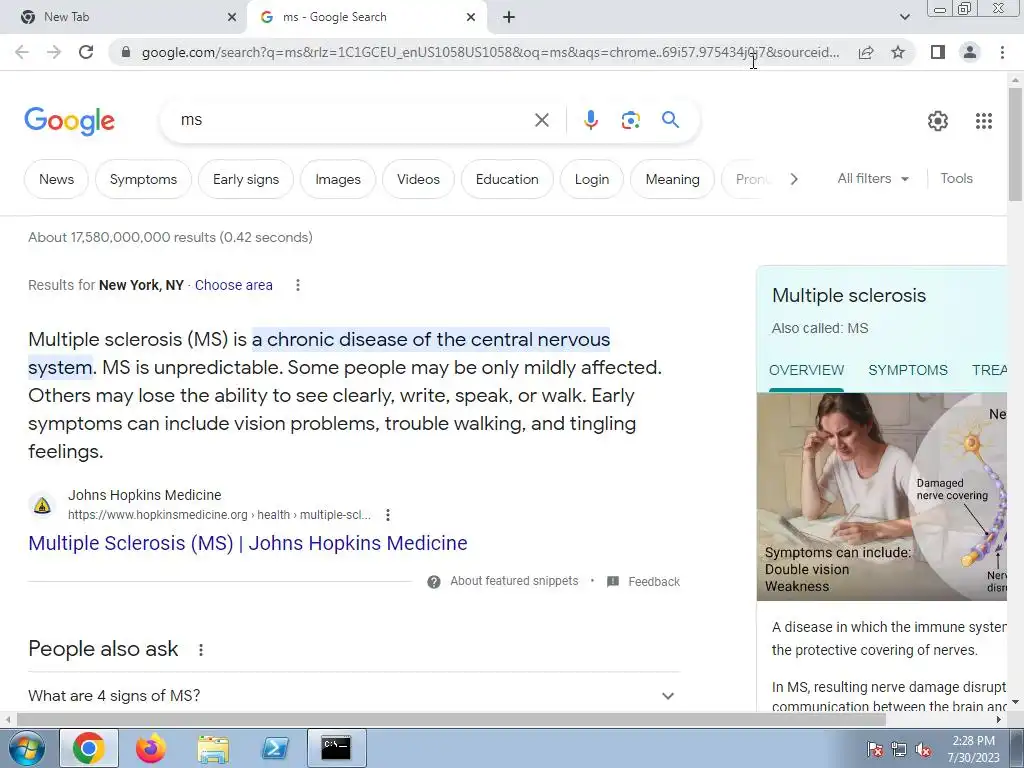Select the Images filter chip
The height and width of the screenshot is (768, 1024).
338,180
